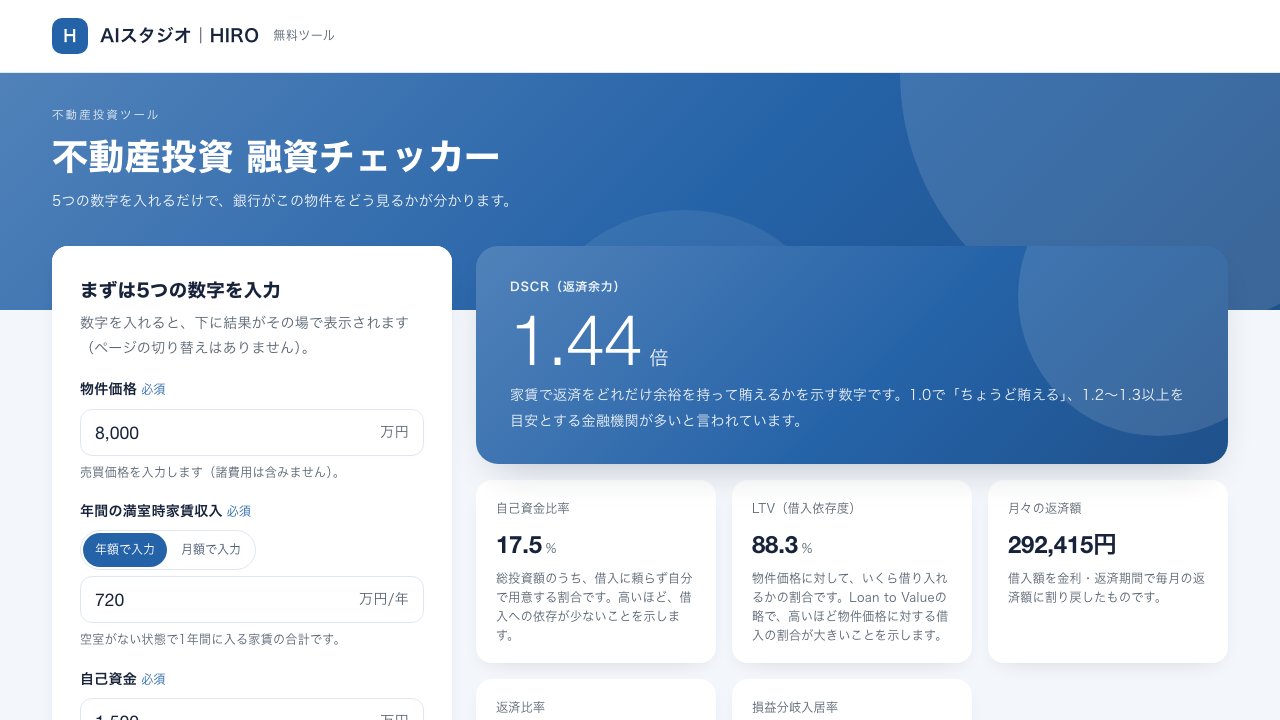The image size is (1280, 720).
Task: Focus the 物件価格 input field showing 8,000
Action: pyautogui.click(x=252, y=433)
